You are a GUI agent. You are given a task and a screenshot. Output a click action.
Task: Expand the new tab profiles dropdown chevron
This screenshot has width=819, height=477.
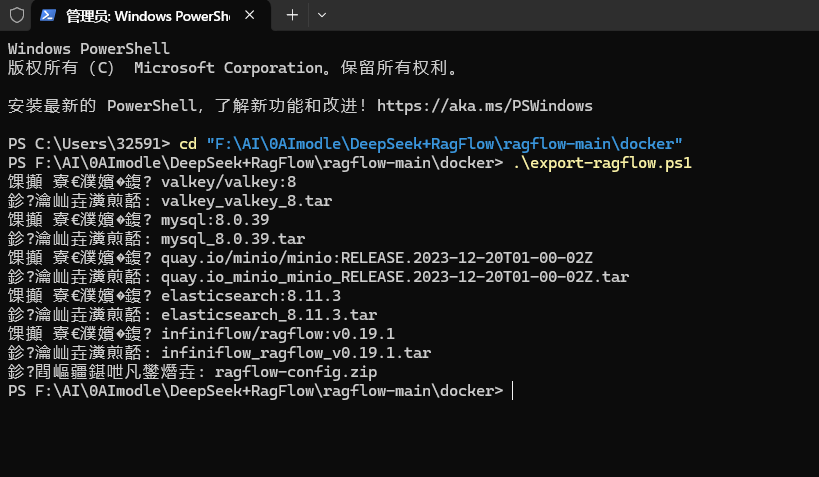click(322, 15)
